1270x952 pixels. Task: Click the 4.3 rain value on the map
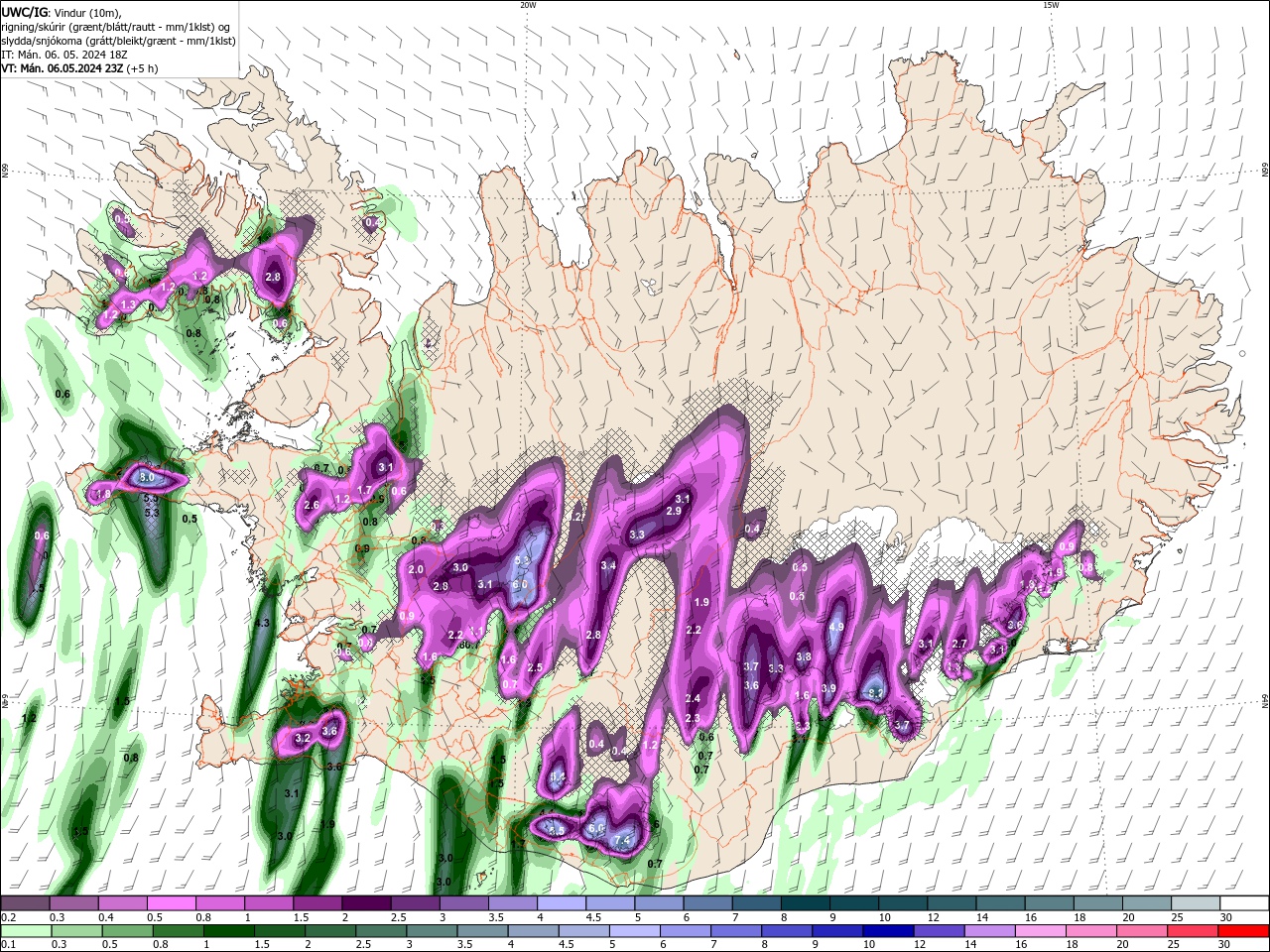(x=263, y=623)
